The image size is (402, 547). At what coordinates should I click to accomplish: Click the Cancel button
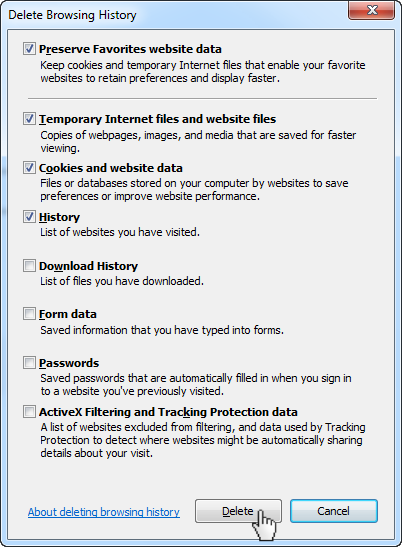click(x=334, y=511)
